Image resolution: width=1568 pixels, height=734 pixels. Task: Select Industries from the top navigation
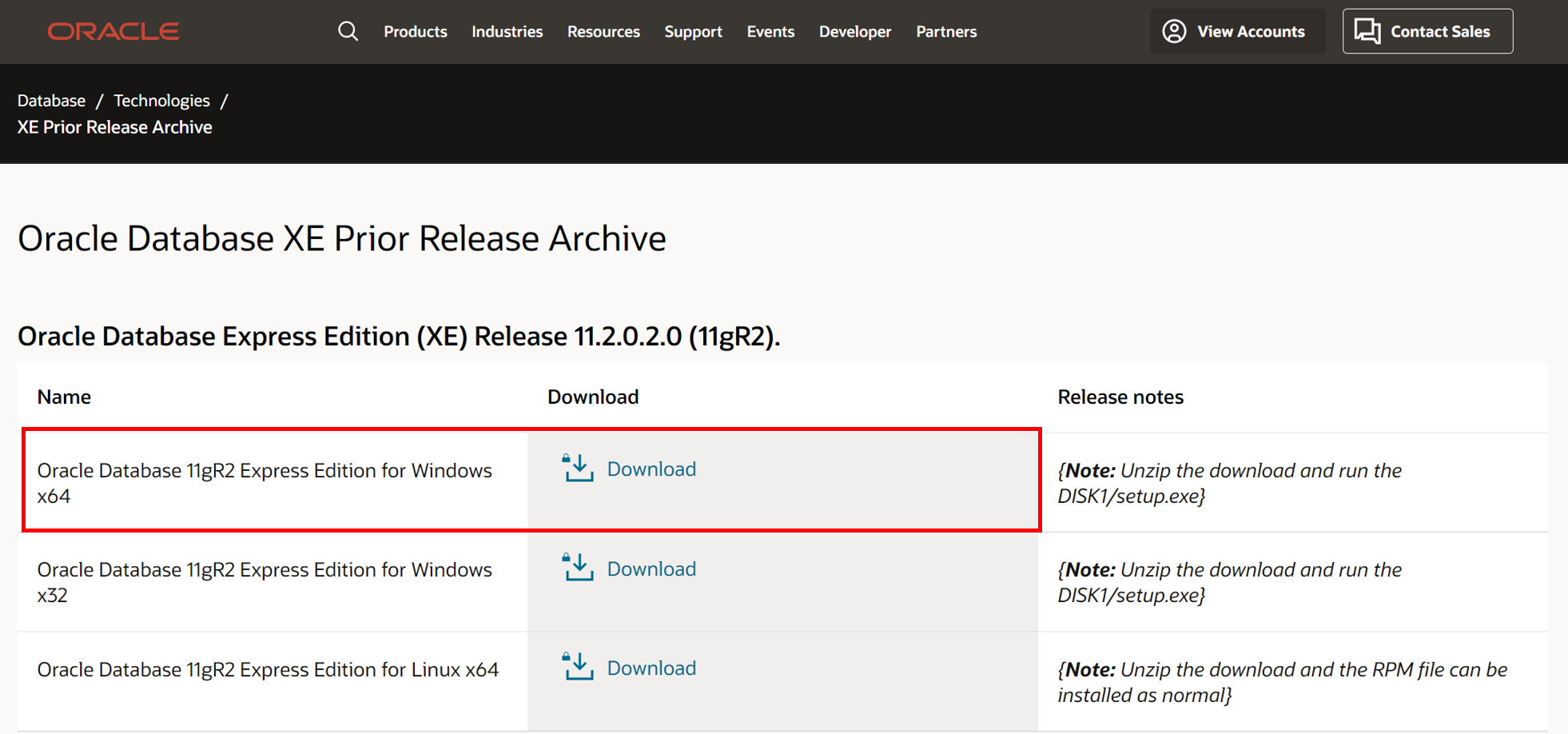507,31
